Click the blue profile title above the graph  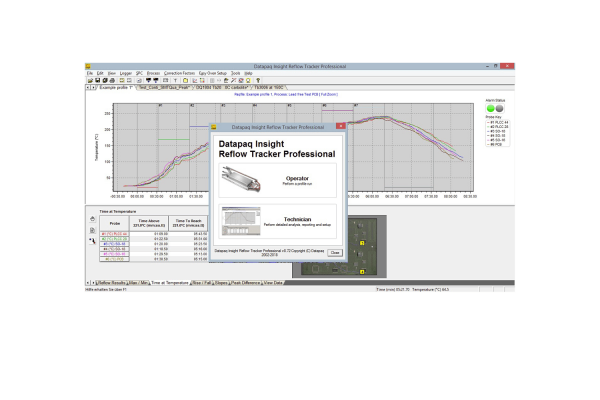coord(286,94)
